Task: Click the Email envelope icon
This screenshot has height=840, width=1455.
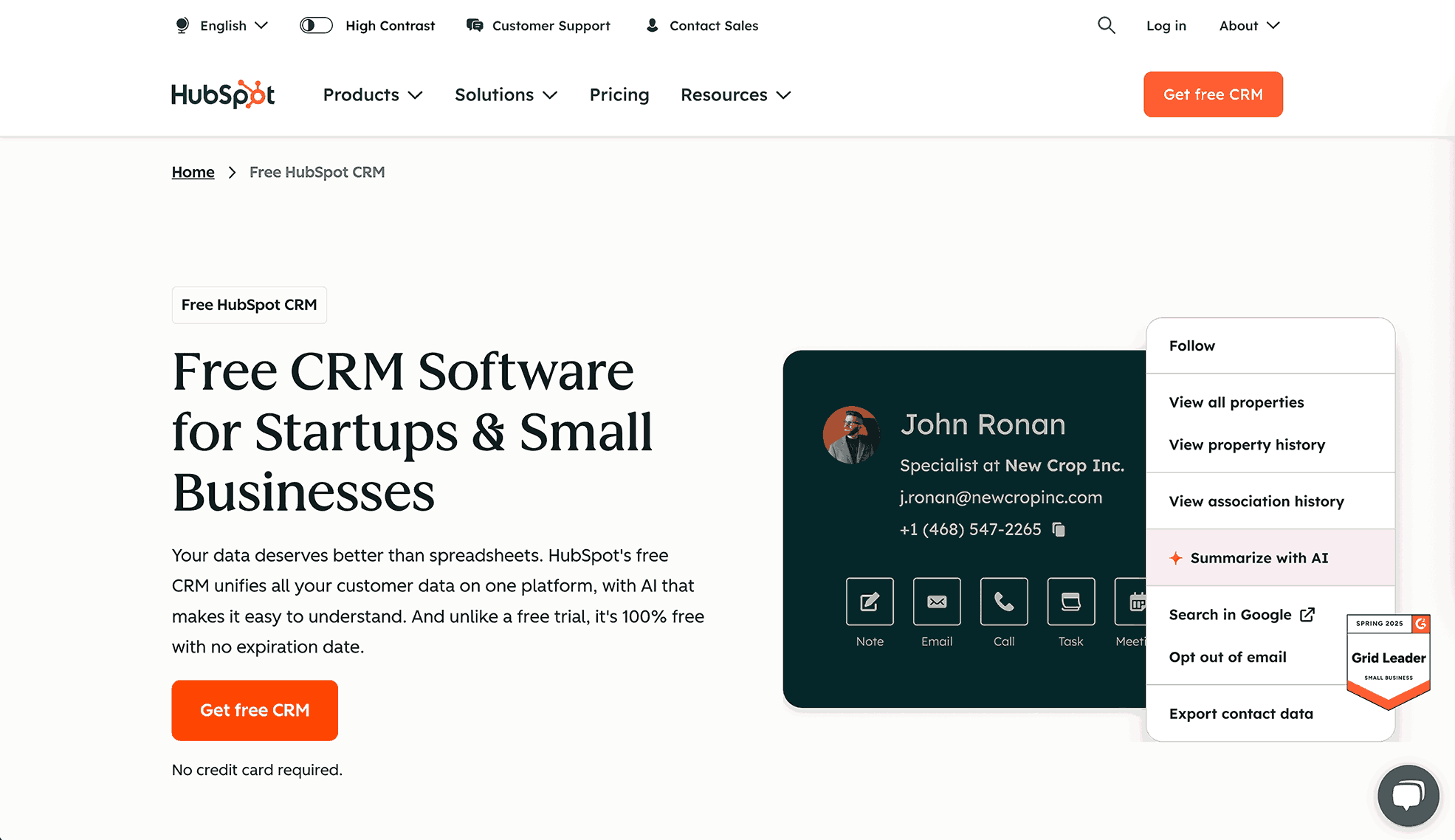Action: (937, 602)
